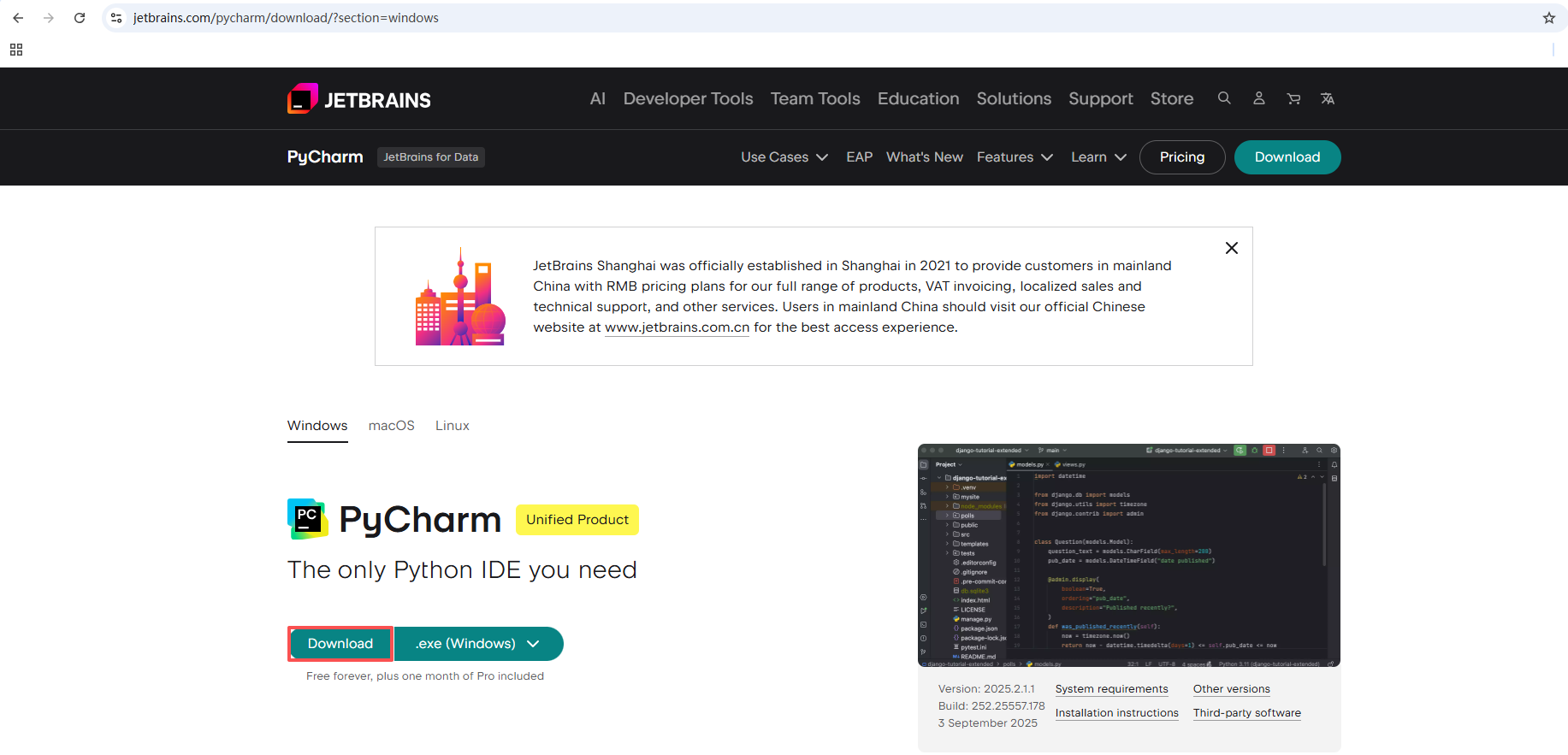Screen dimensions: 1568x755
Task: Click the '3 September 2025' date text
Action: coord(988,723)
